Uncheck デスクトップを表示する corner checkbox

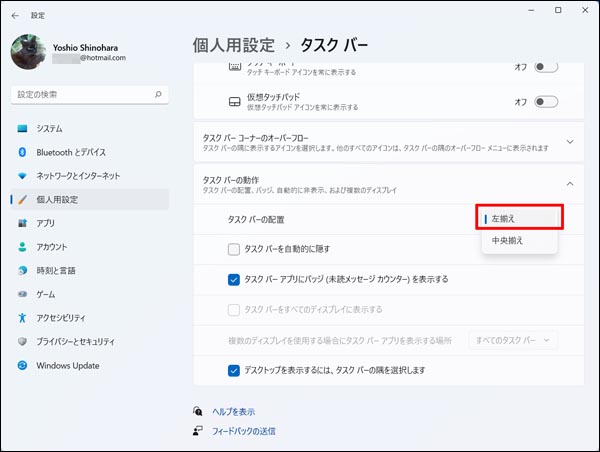(233, 370)
